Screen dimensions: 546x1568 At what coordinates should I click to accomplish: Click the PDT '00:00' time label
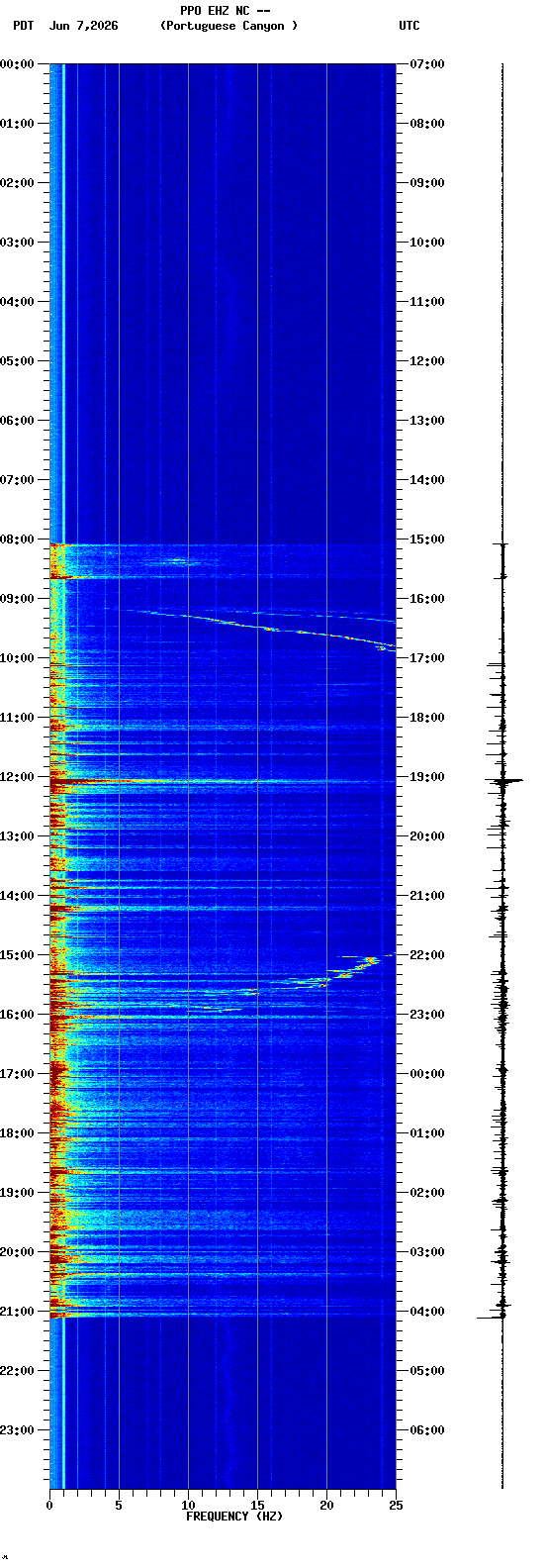point(17,64)
